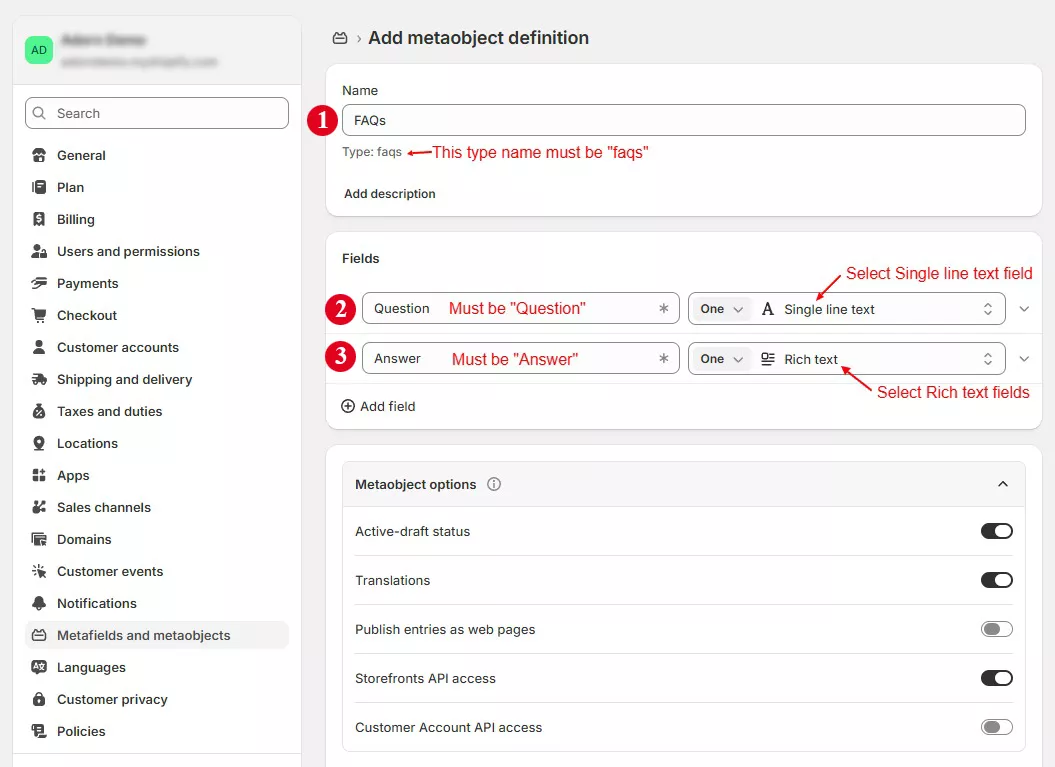Disable the Translations toggle
The image size is (1055, 767).
pos(996,579)
